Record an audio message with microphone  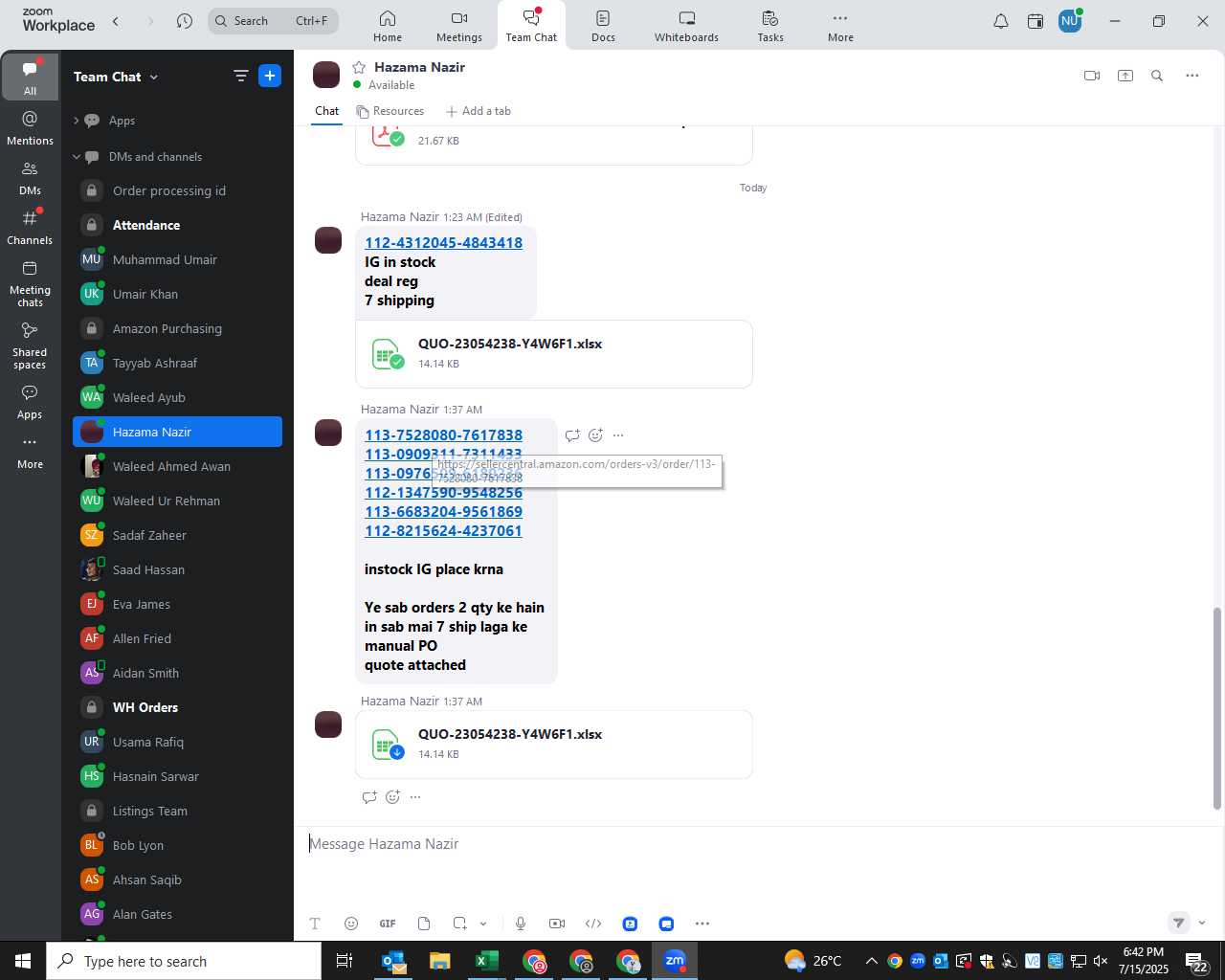521,924
